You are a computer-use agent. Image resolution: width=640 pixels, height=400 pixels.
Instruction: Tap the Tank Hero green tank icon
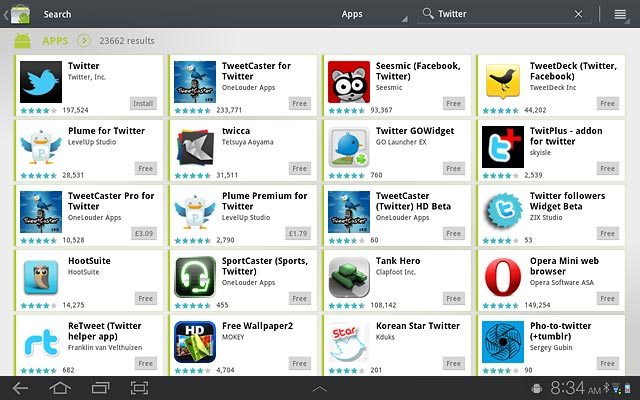pyautogui.click(x=349, y=277)
